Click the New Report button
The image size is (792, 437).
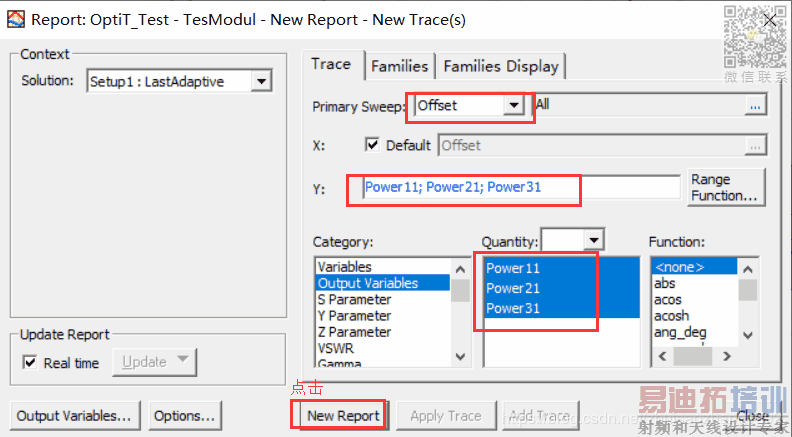(x=343, y=415)
